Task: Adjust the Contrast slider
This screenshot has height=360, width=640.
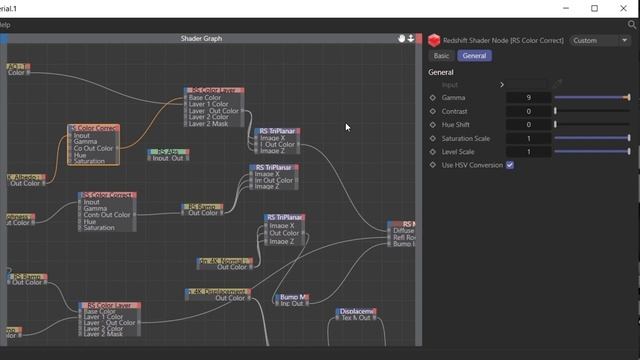Action: (592, 111)
